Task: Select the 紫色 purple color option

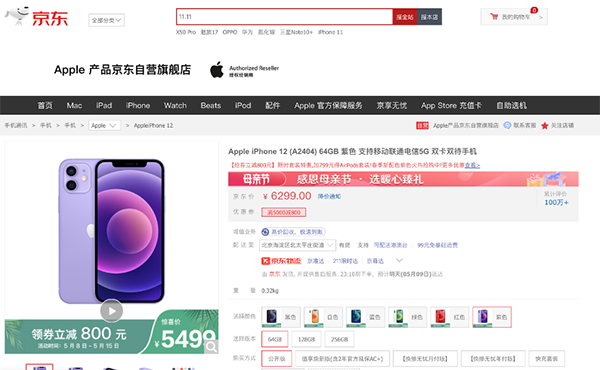Action: [x=492, y=317]
